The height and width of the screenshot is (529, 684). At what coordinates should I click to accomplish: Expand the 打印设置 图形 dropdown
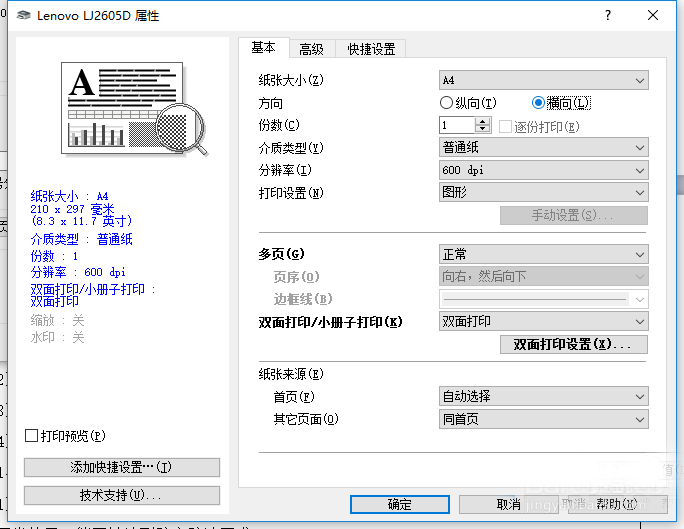[544, 192]
